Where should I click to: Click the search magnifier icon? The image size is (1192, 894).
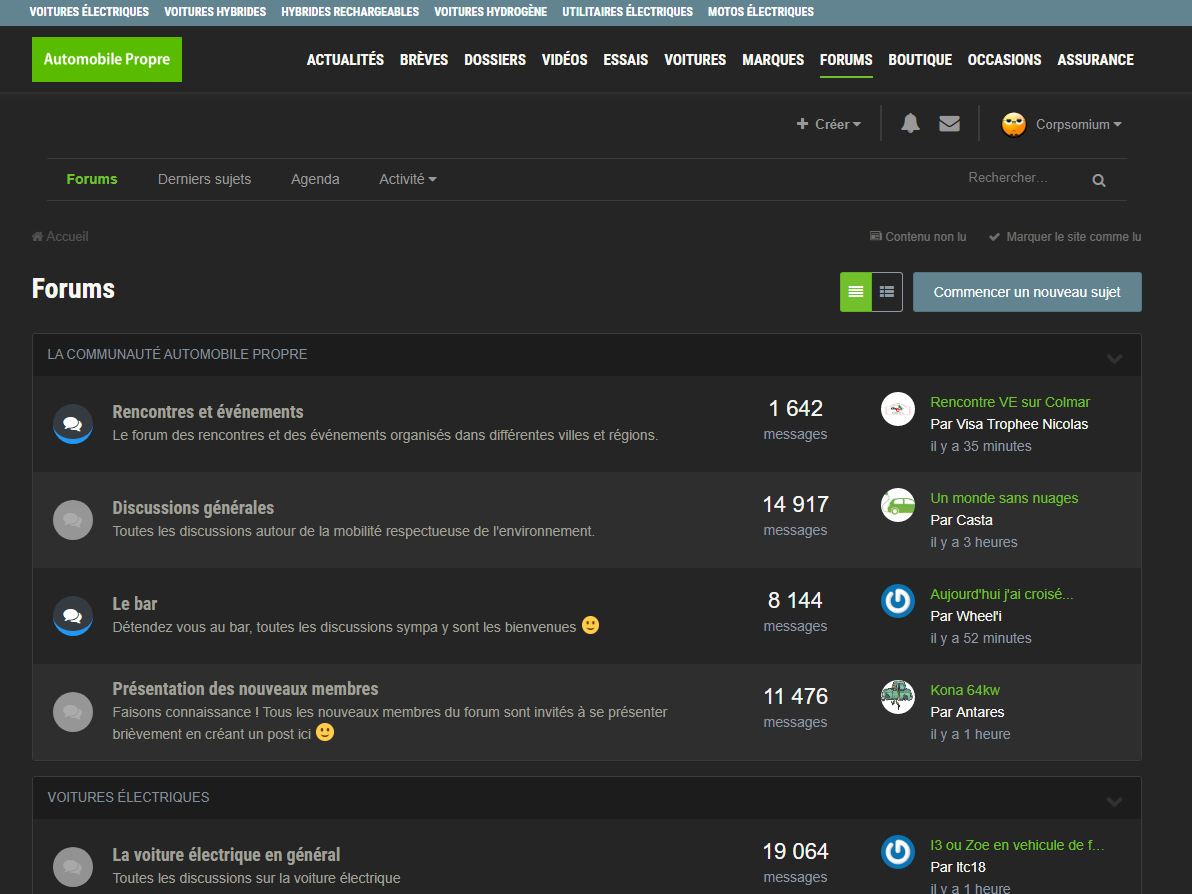(1098, 180)
